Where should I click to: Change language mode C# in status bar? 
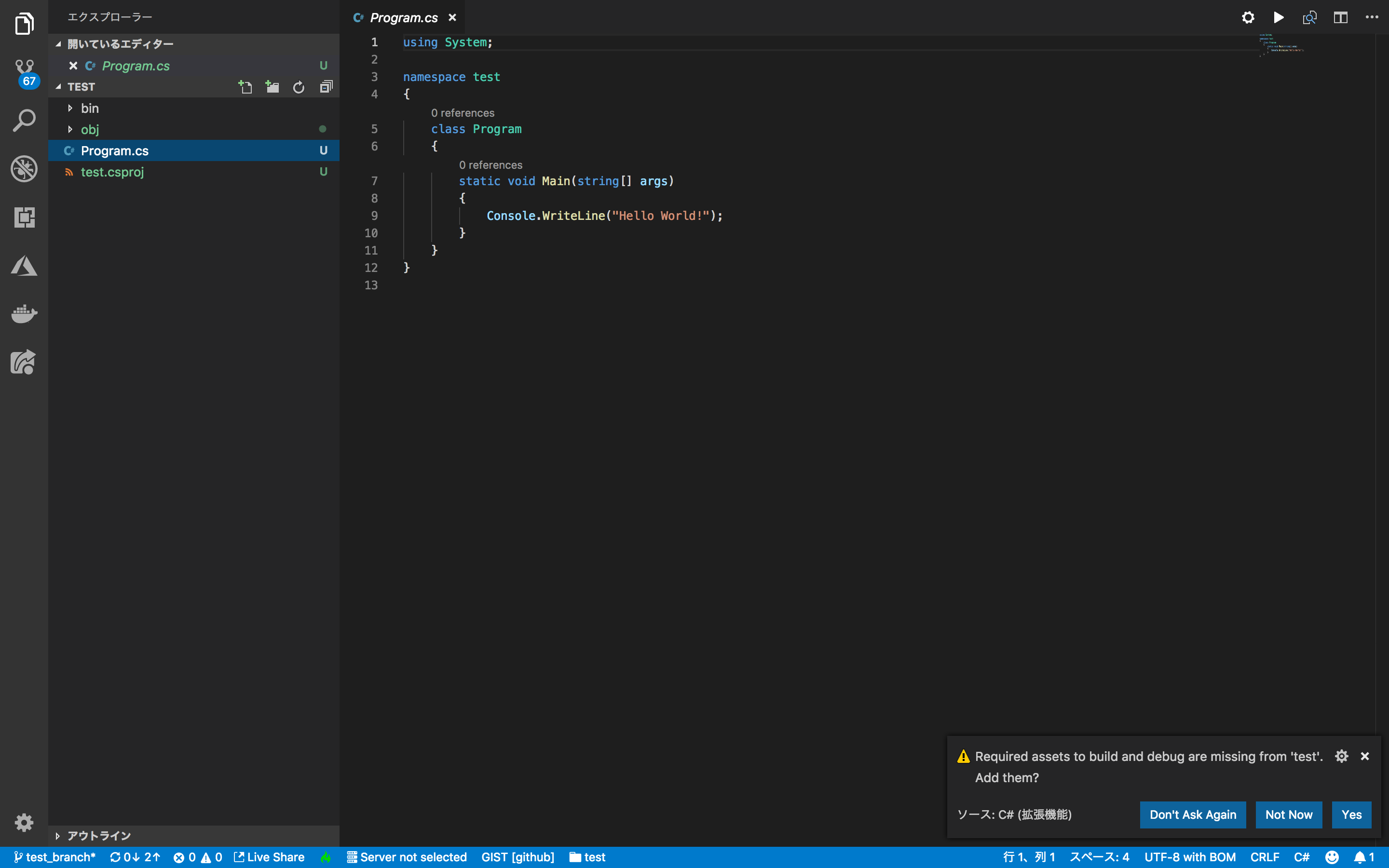click(x=1302, y=857)
